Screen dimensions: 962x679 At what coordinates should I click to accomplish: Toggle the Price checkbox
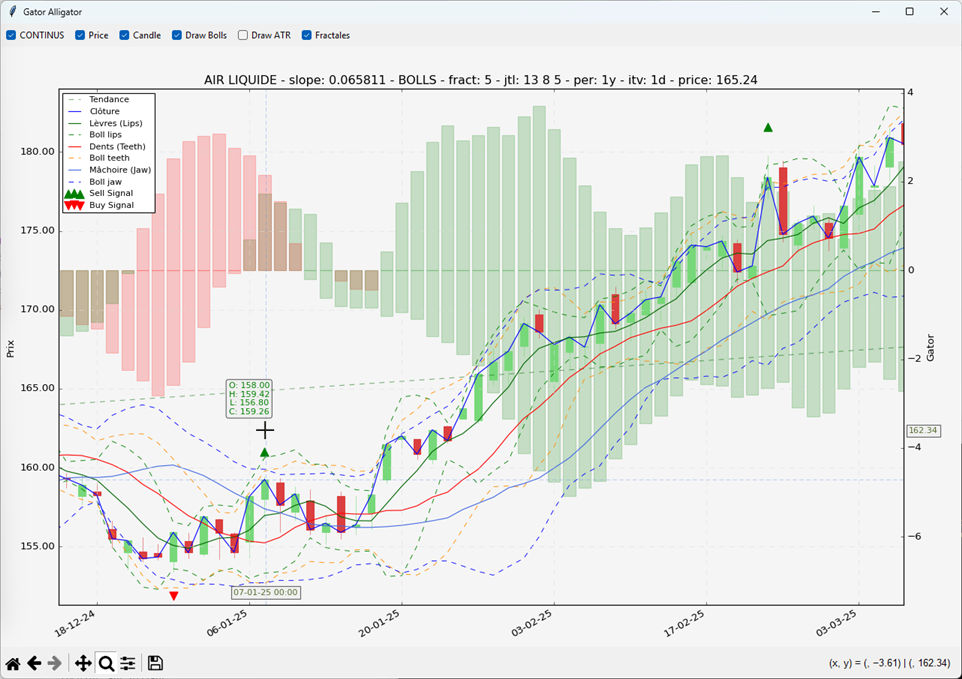pyautogui.click(x=82, y=35)
